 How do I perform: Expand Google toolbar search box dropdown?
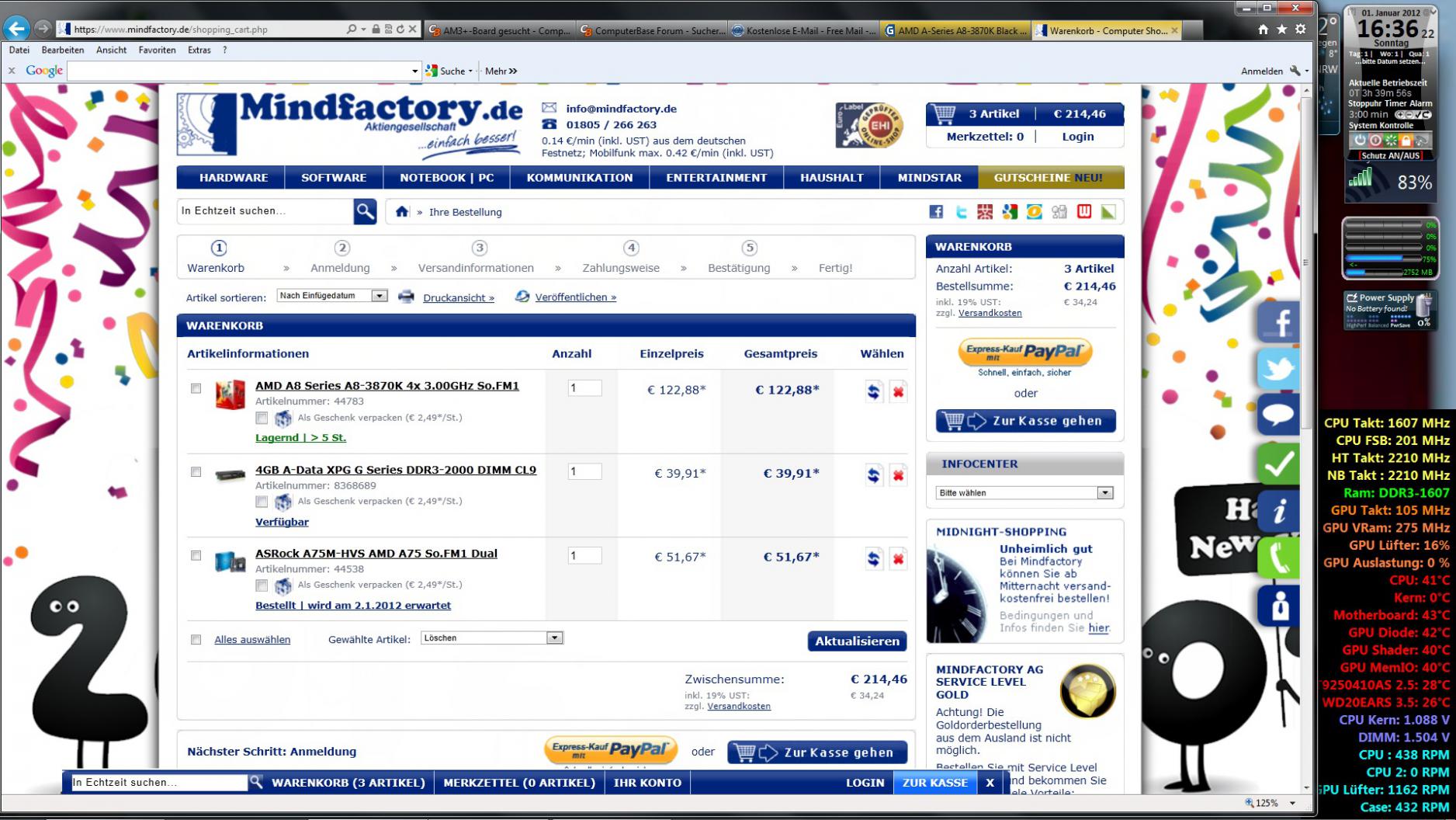click(414, 71)
